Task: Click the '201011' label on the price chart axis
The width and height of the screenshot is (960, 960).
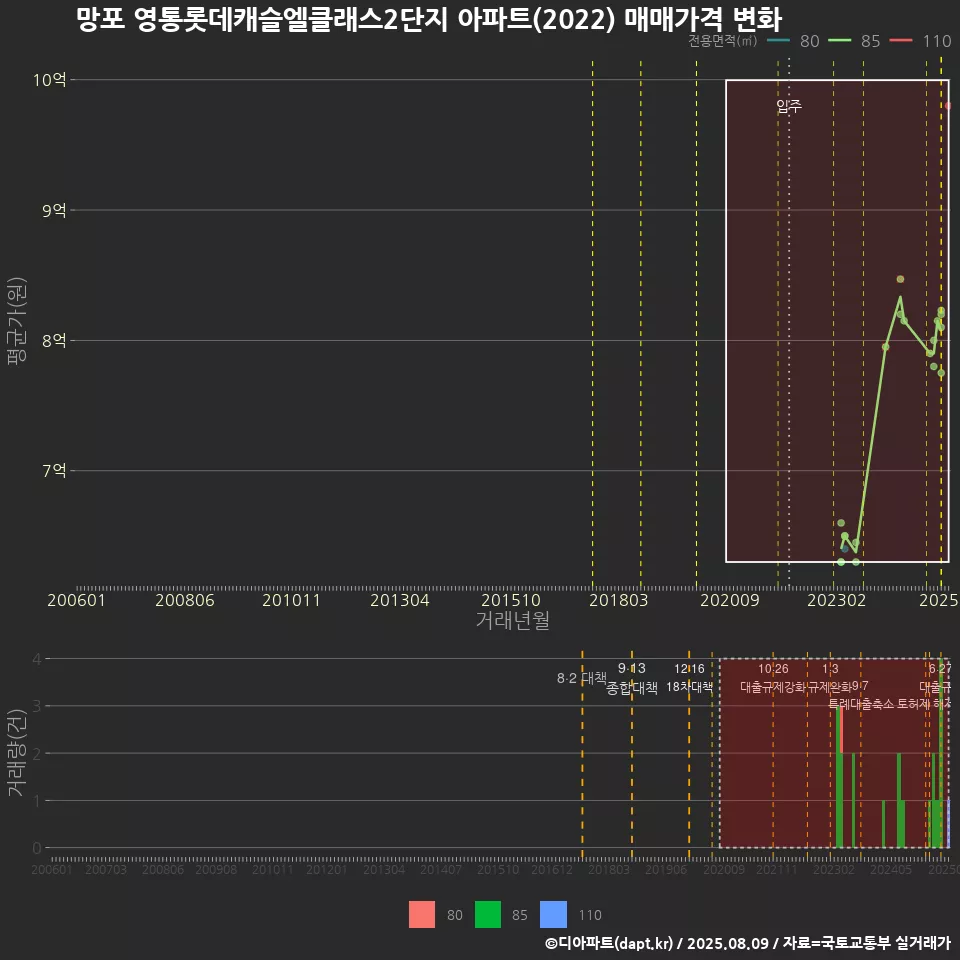Action: (291, 600)
